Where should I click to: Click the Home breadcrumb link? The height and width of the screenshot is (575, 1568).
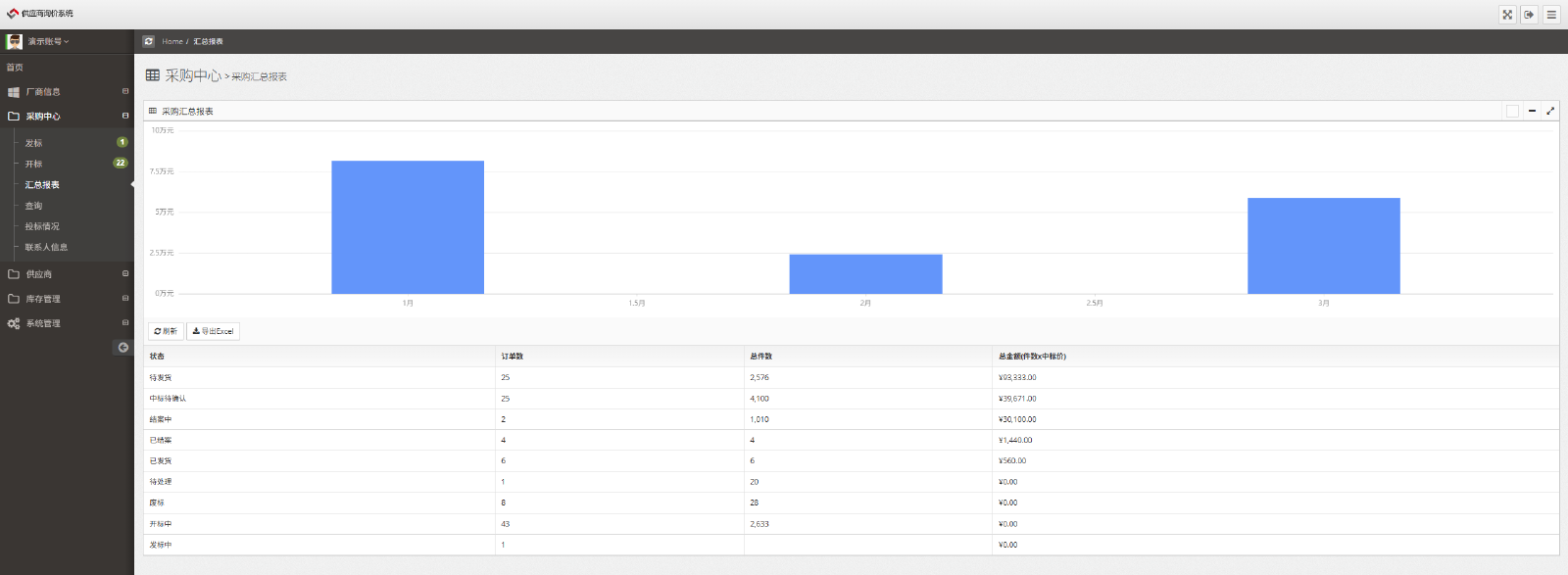click(172, 41)
